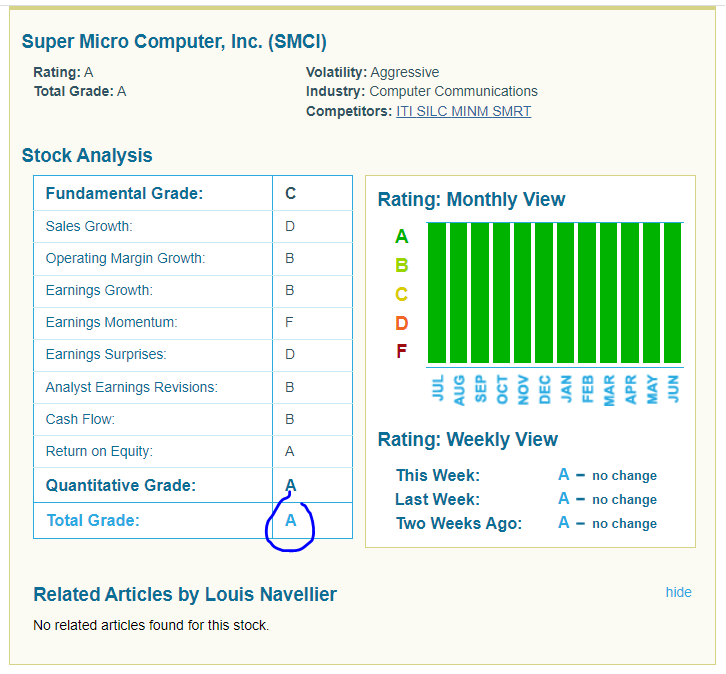
Task: Click Related Articles by Louis Navellier heading
Action: [x=185, y=594]
